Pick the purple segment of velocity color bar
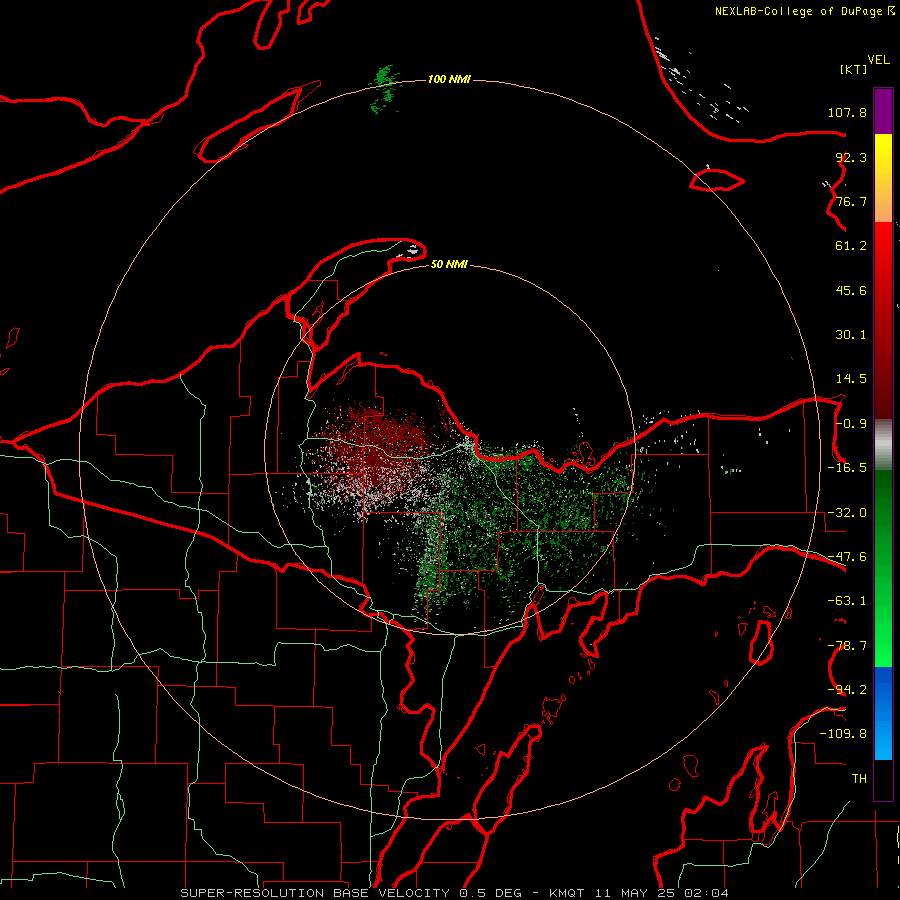 pos(883,111)
